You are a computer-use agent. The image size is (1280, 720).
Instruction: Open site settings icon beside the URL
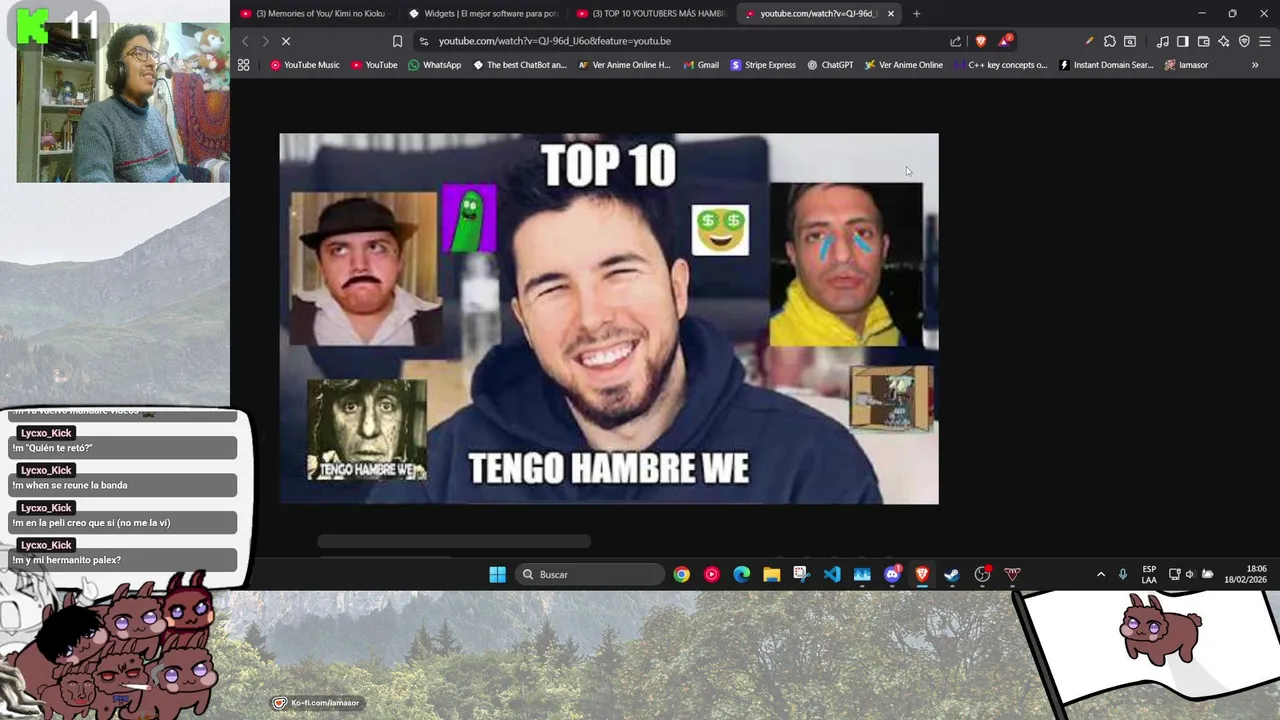click(x=424, y=41)
